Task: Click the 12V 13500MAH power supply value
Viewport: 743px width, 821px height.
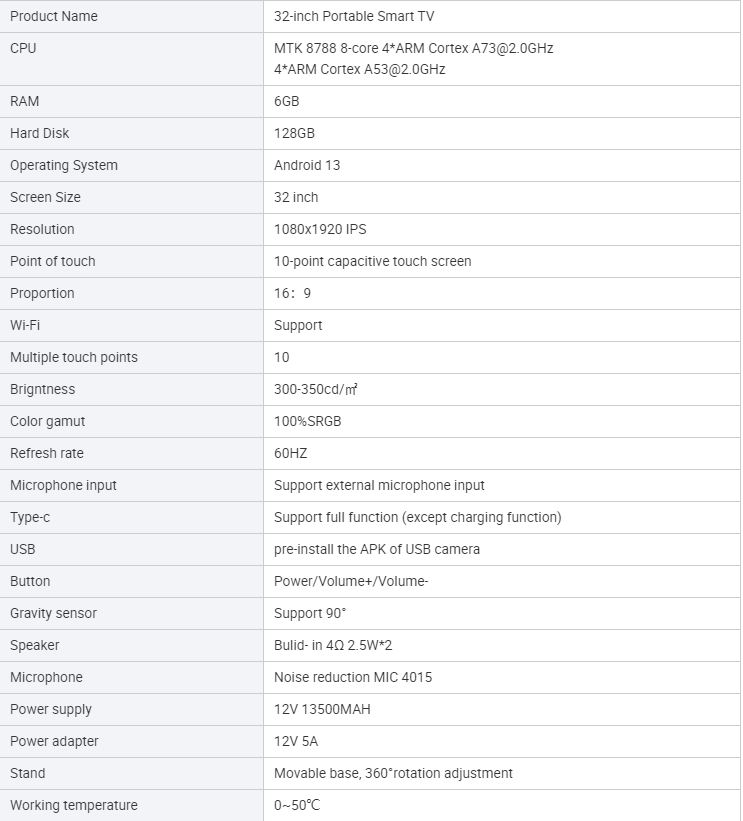Action: point(322,709)
